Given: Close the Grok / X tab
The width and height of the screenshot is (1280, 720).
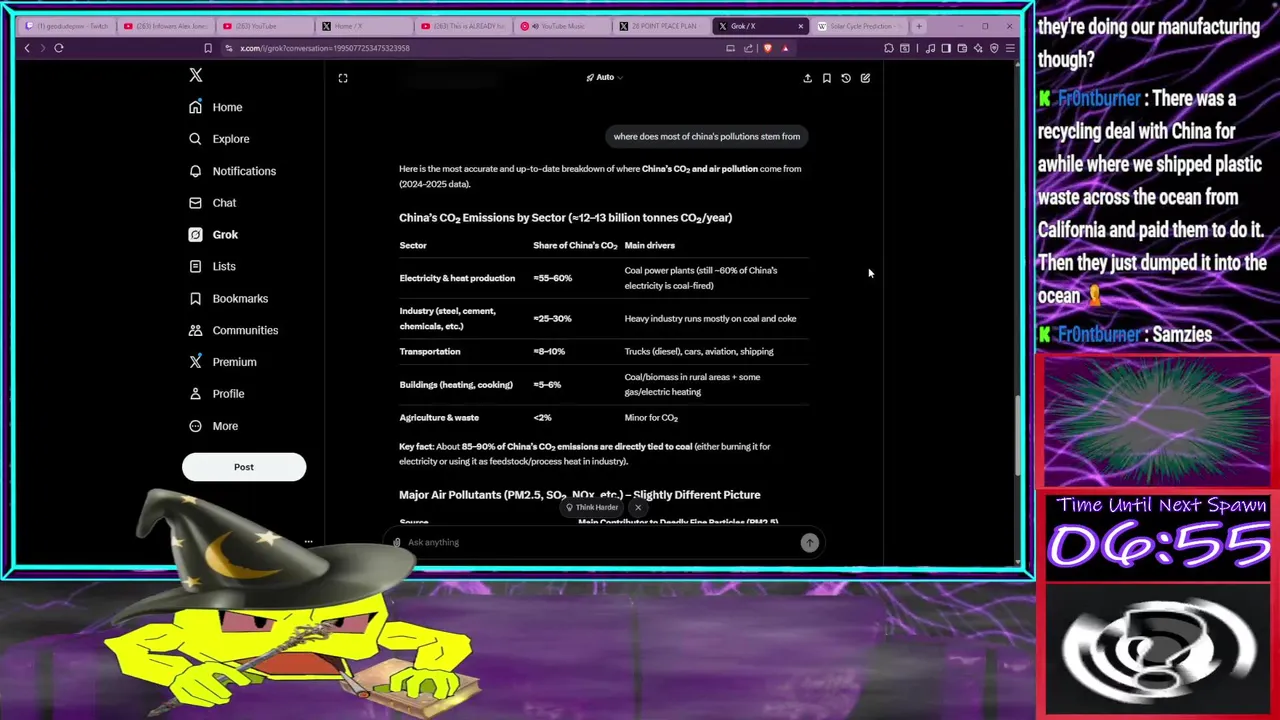Looking at the screenshot, I should pos(800,26).
